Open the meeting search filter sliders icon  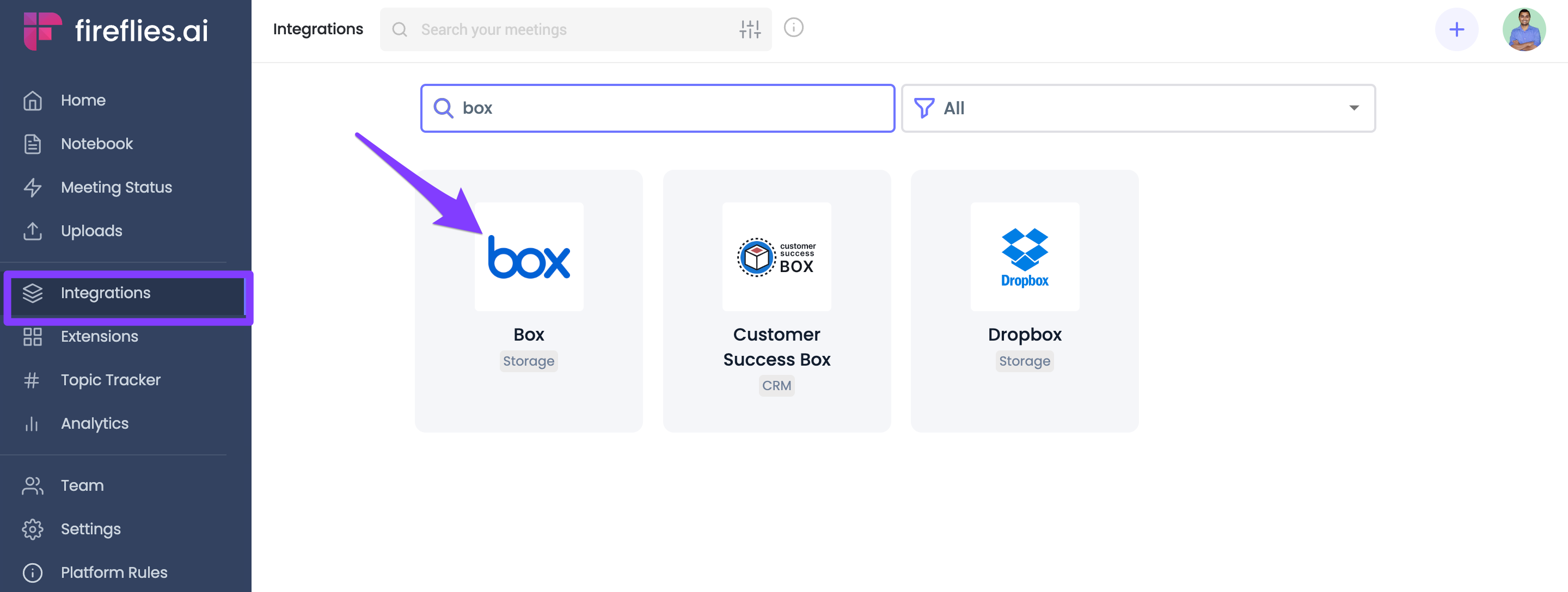coord(750,29)
